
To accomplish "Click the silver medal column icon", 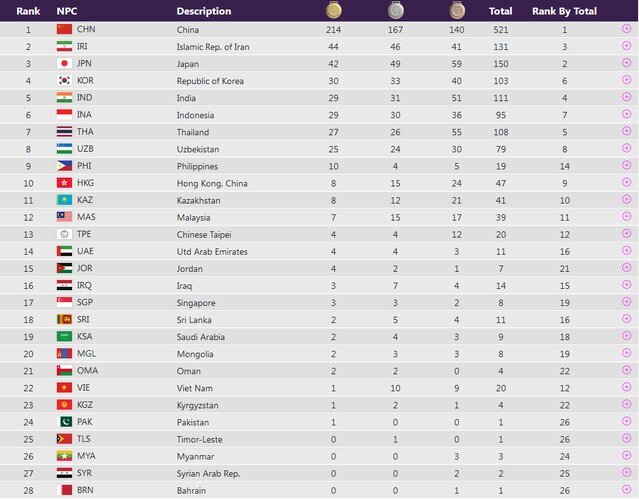I will coord(396,11).
